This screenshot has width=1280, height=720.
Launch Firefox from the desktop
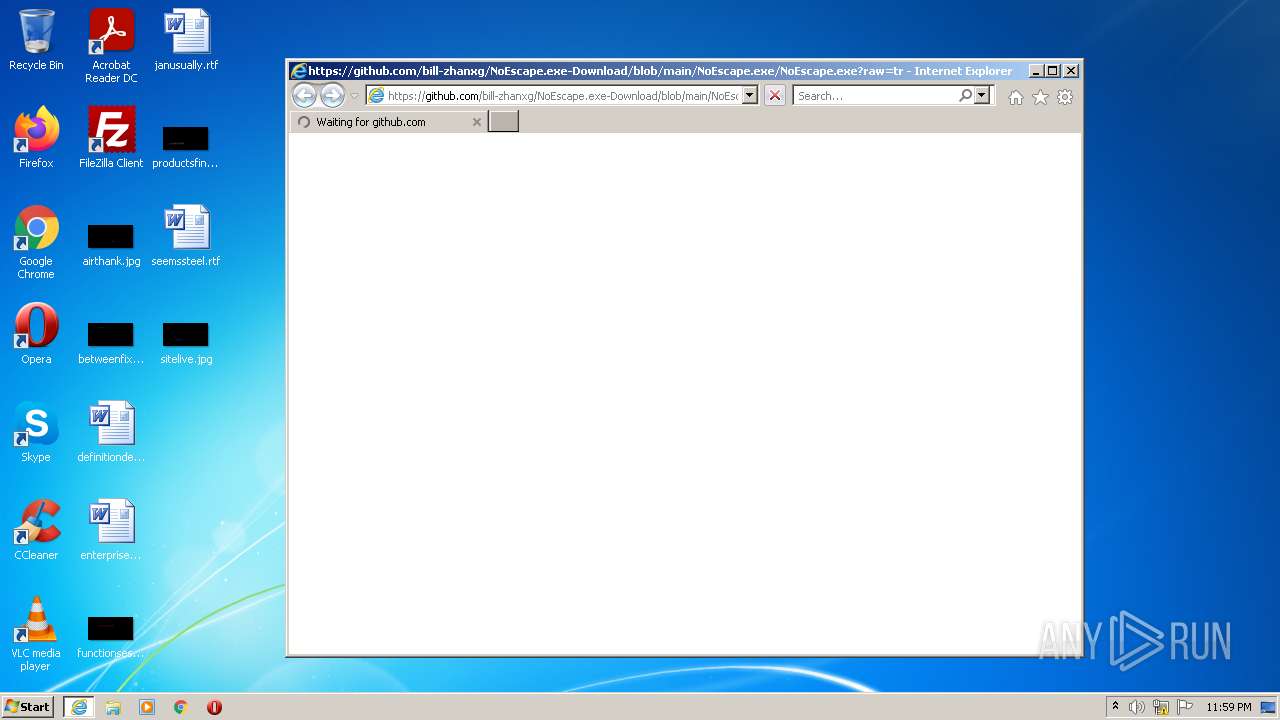(36, 139)
